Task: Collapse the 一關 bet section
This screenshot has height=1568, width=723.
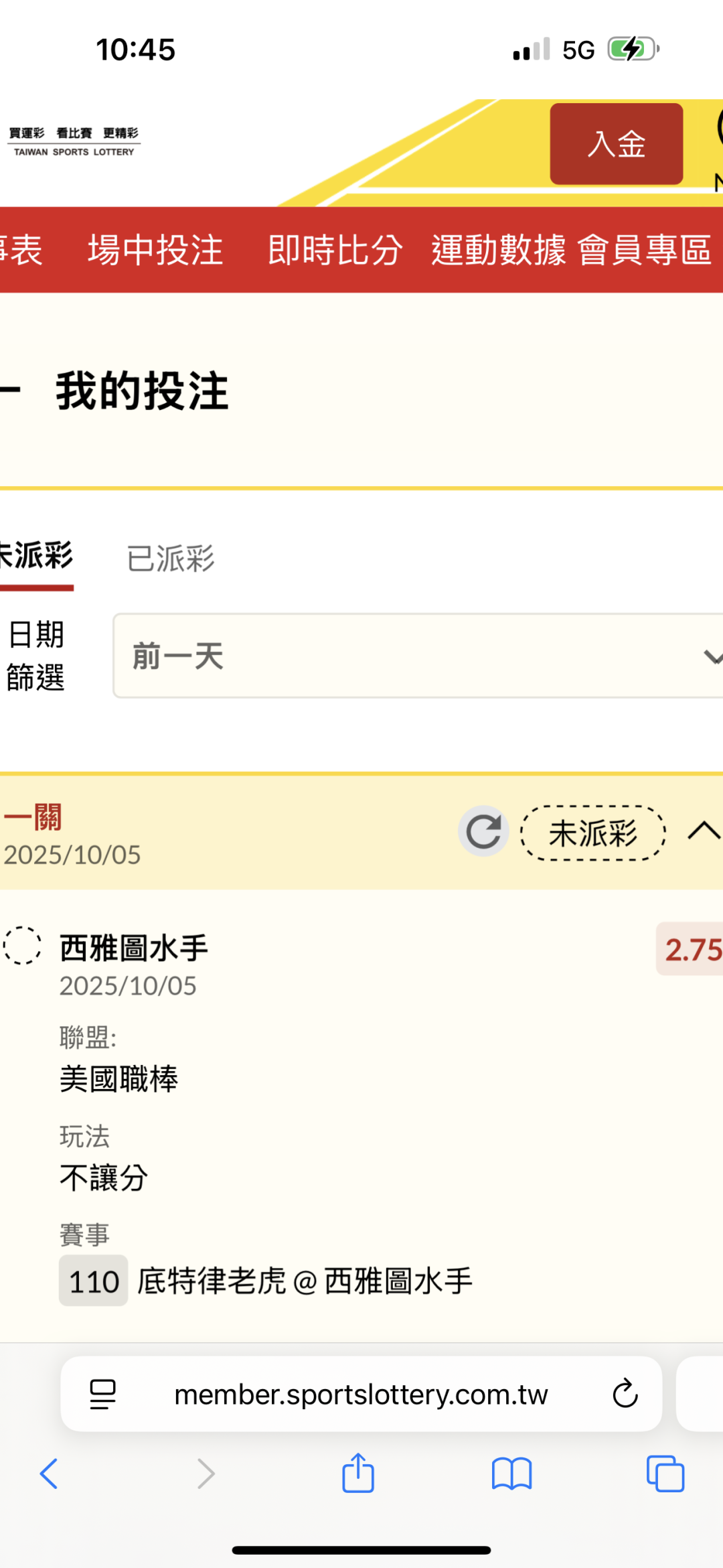Action: point(704,831)
